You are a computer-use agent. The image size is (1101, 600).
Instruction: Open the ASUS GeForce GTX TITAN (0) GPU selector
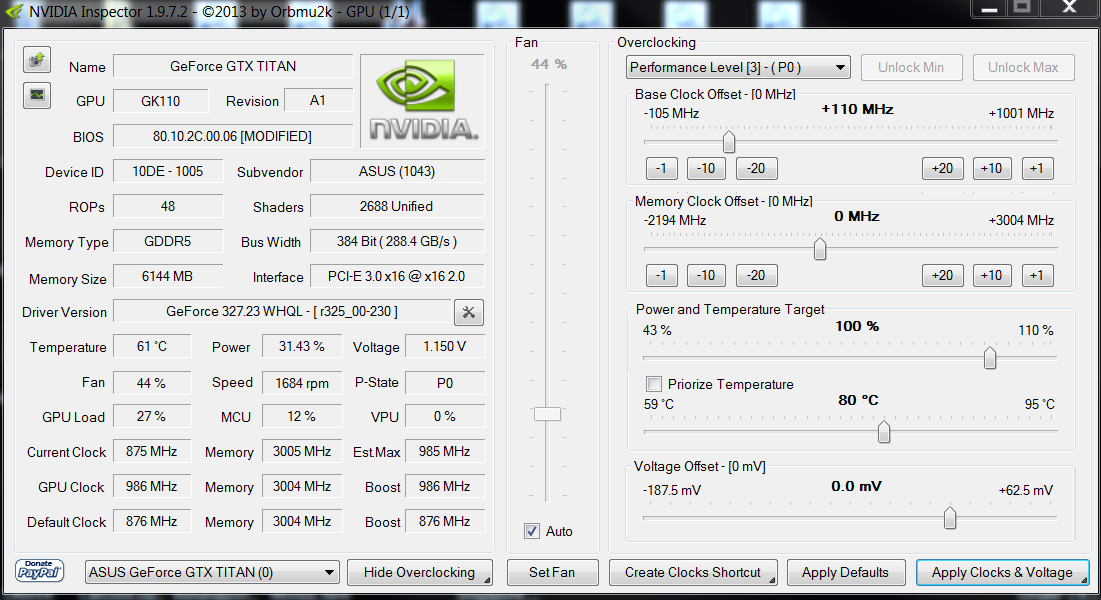(x=212, y=572)
